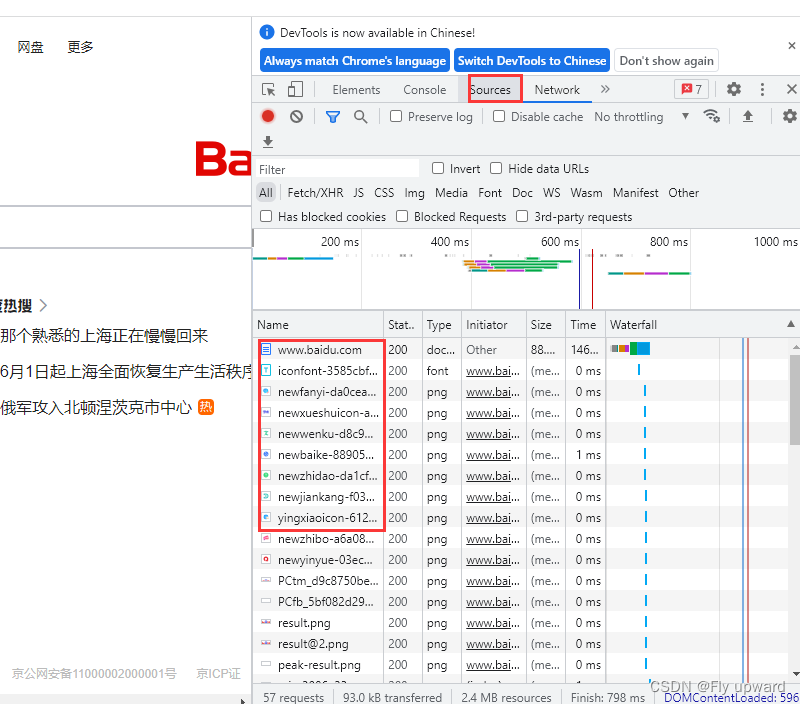Click Don't show again button
Viewport: 800px width, 704px height.
666,61
